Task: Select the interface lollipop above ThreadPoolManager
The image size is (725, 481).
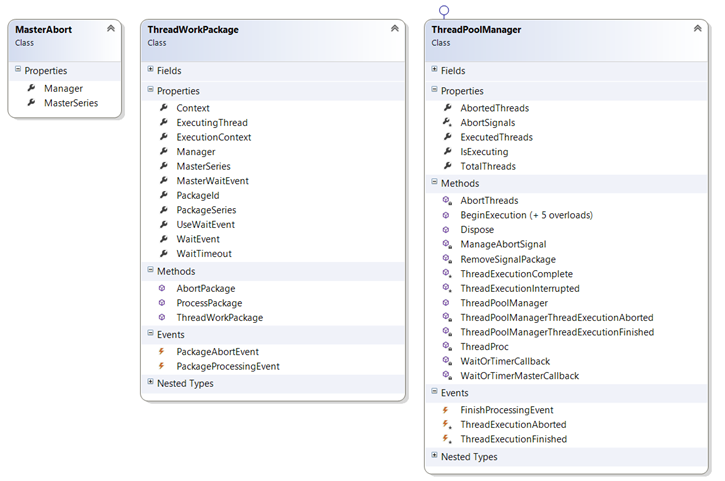Action: pyautogui.click(x=444, y=11)
